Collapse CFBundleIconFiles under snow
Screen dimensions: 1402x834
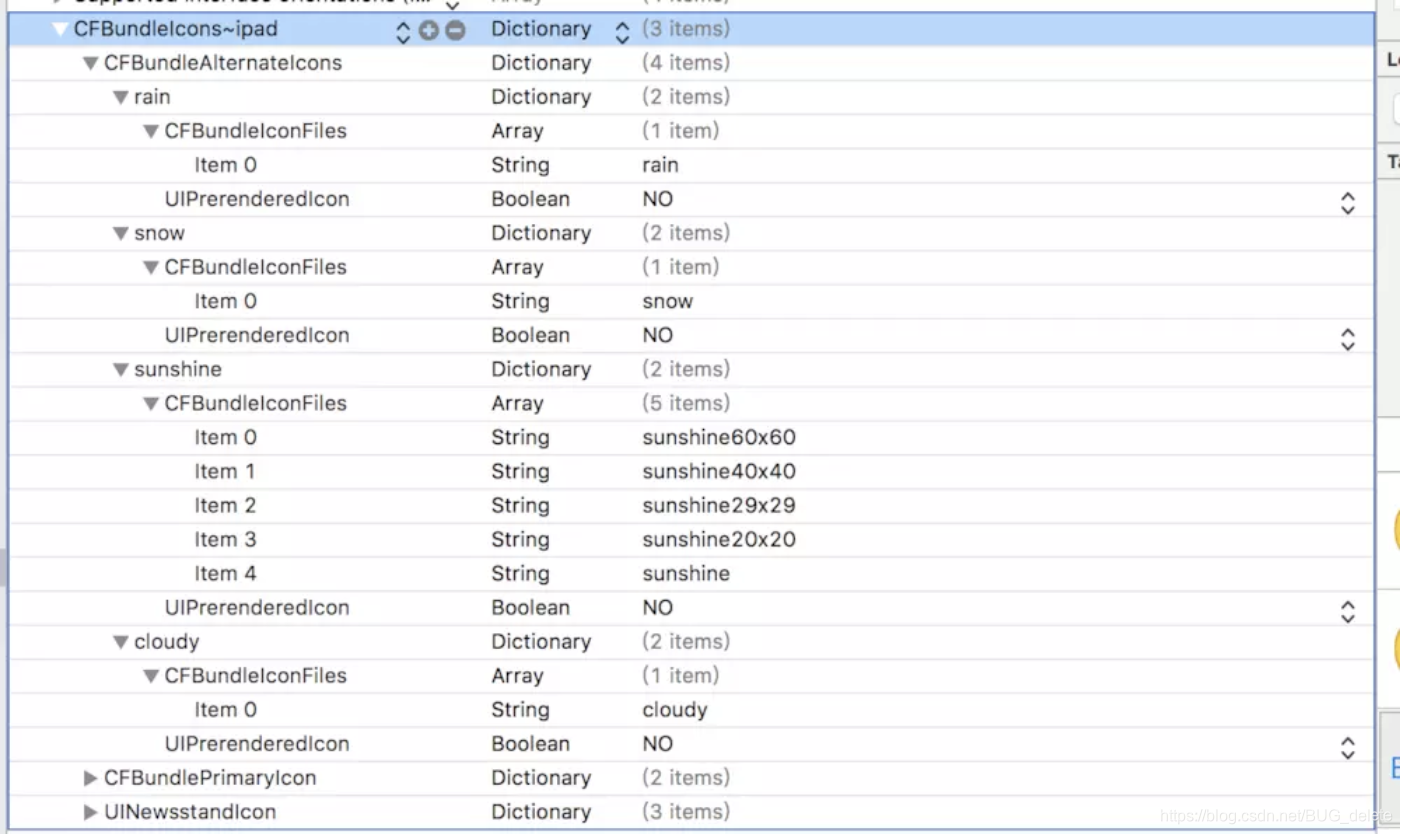point(152,268)
